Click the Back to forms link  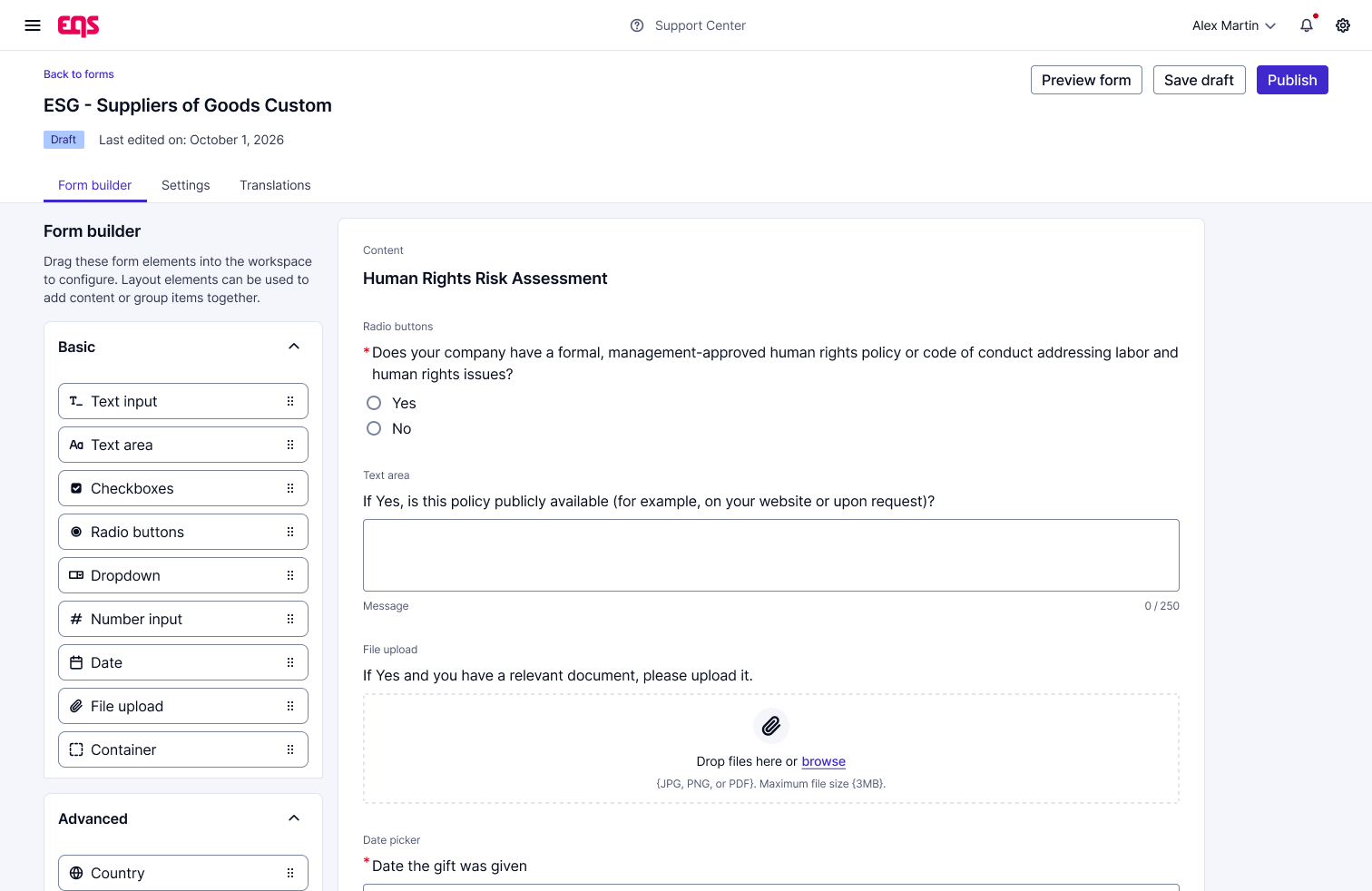(x=79, y=74)
